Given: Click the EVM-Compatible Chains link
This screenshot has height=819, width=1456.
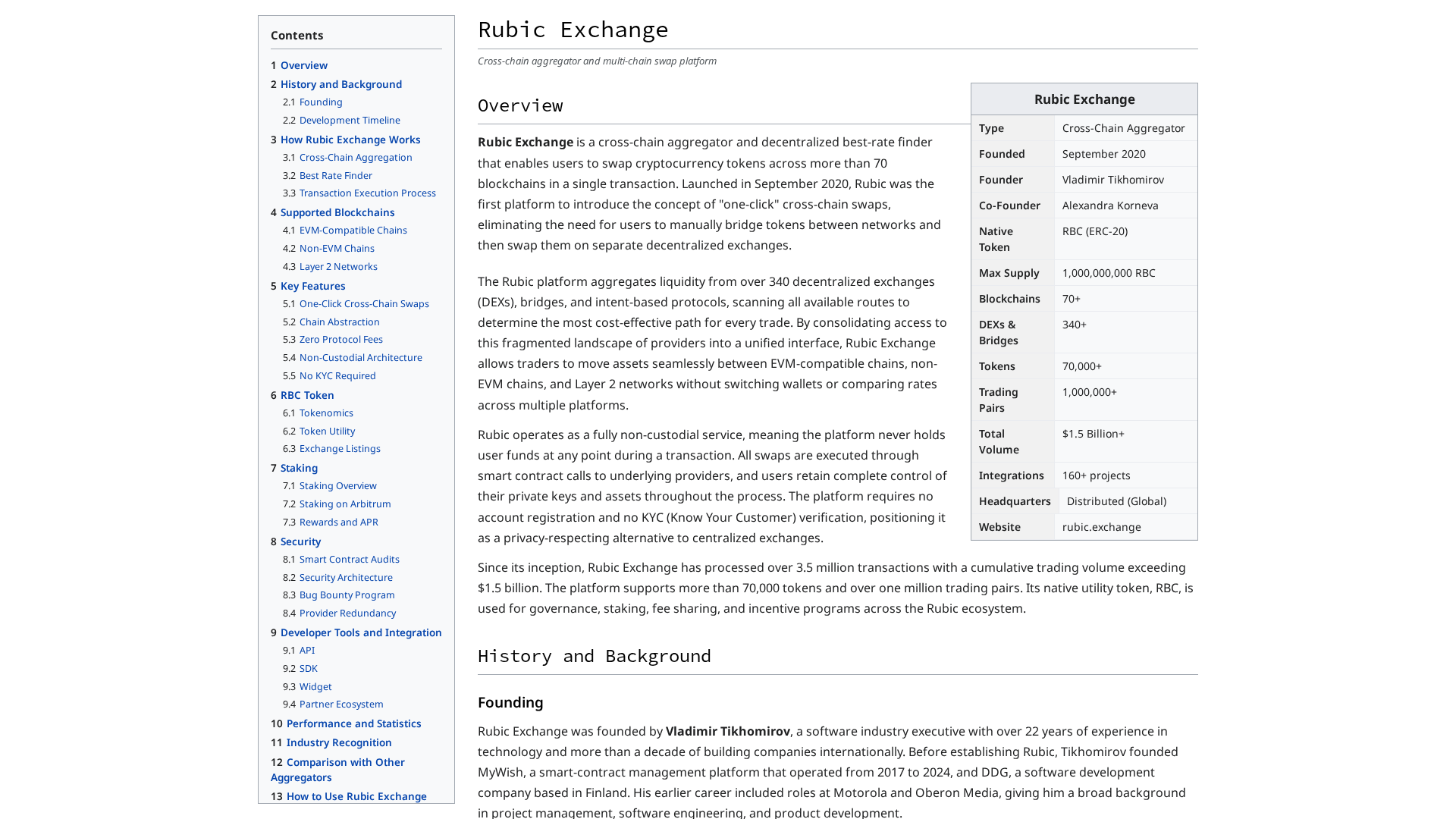Looking at the screenshot, I should point(353,230).
